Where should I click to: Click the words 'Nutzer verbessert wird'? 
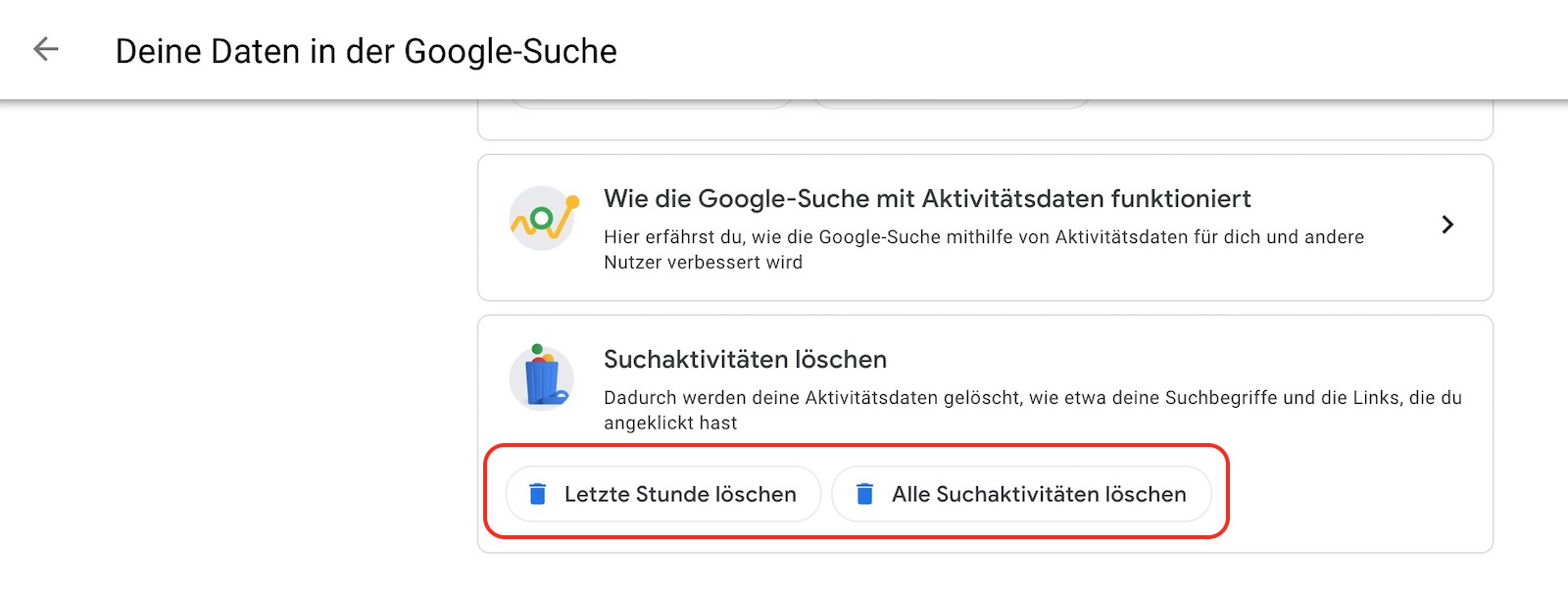[703, 263]
